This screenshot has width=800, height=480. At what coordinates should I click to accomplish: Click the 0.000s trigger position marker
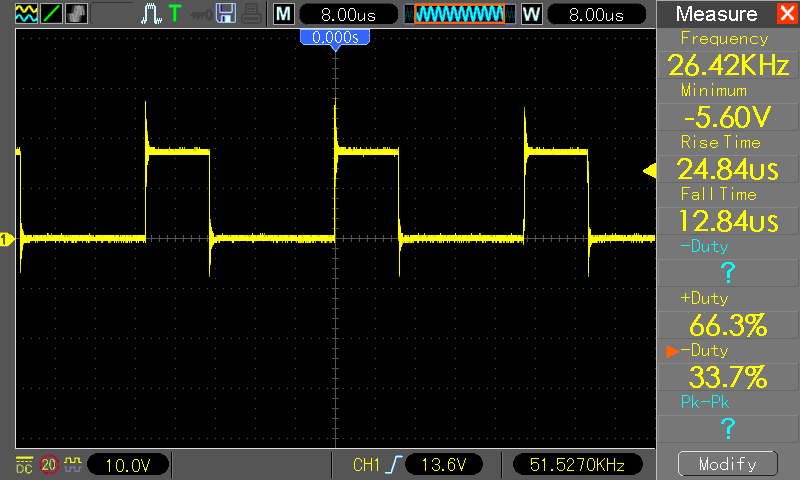click(335, 37)
